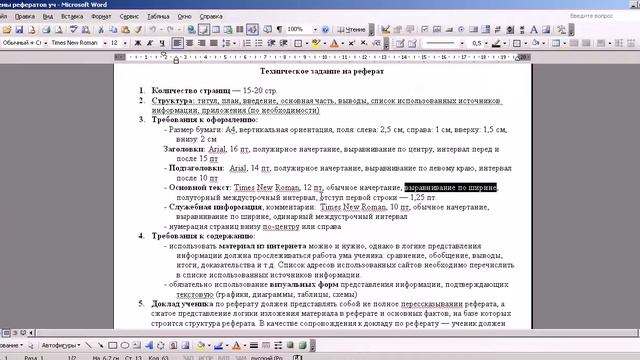Align text to the right
This screenshot has width=640, height=360.
(x=201, y=43)
